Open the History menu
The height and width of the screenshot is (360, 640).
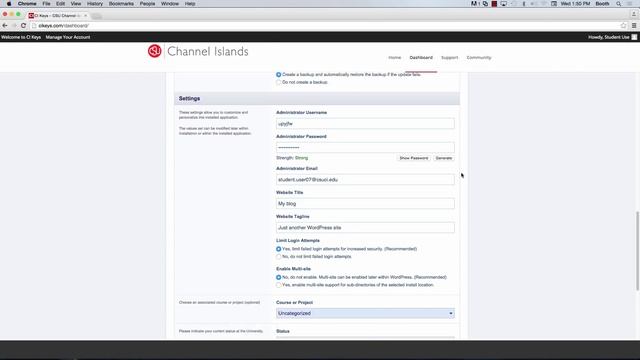point(95,4)
